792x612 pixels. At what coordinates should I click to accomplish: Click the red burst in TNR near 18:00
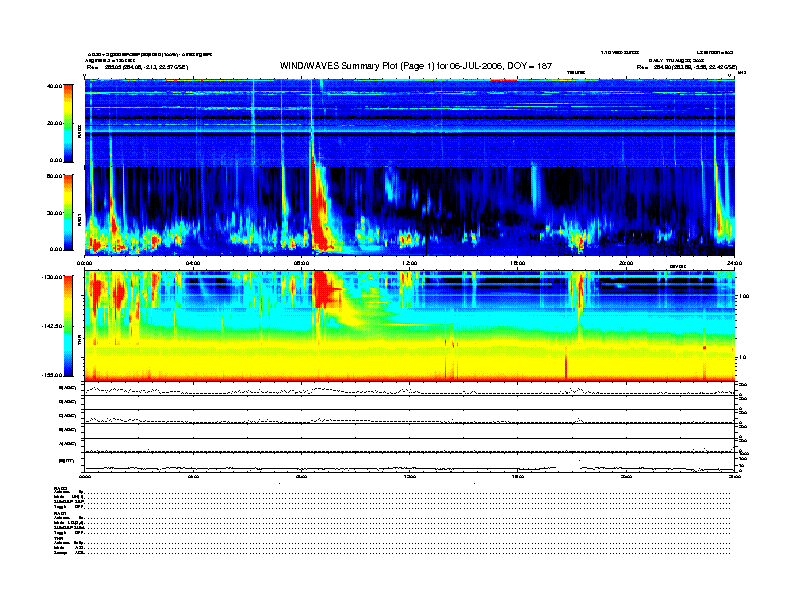[580, 293]
